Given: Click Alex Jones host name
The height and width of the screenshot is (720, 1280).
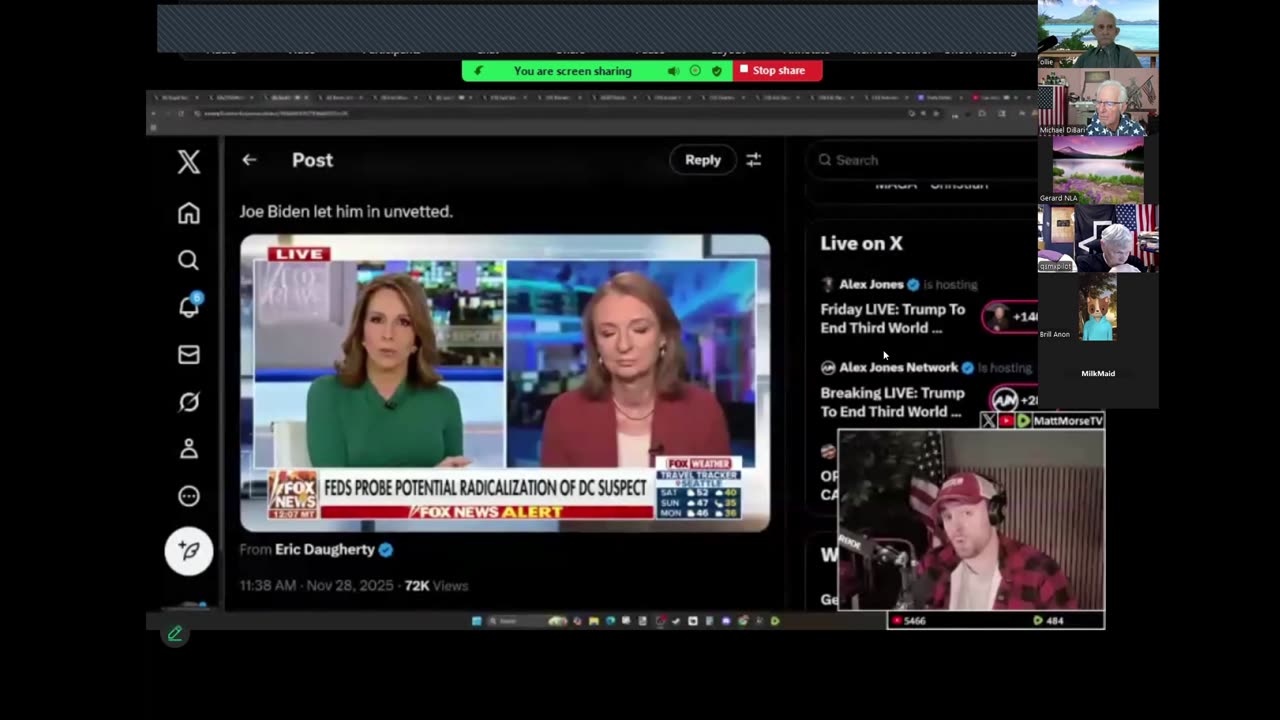Looking at the screenshot, I should [x=871, y=284].
